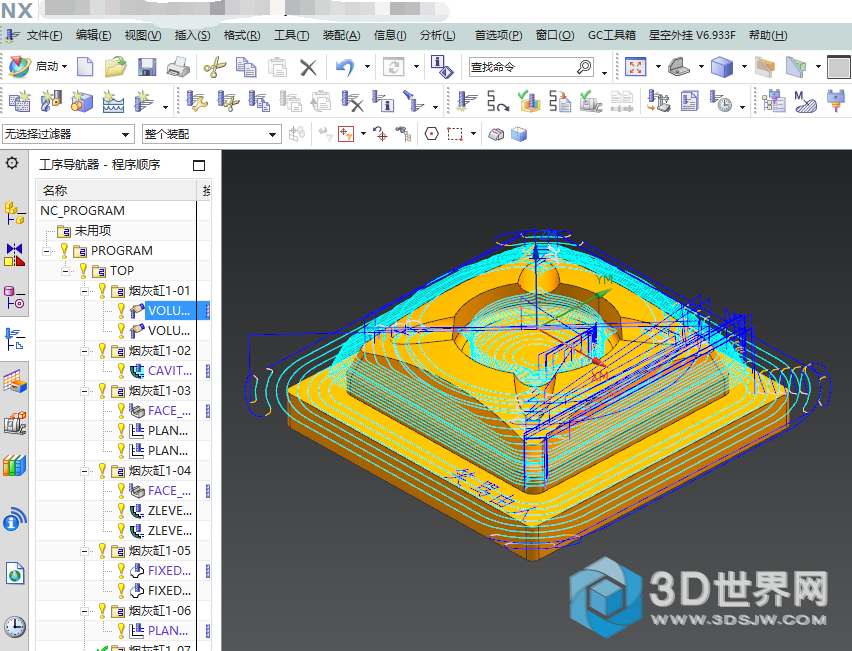Open the 编辑(E) menu
The image size is (852, 651).
[x=93, y=35]
